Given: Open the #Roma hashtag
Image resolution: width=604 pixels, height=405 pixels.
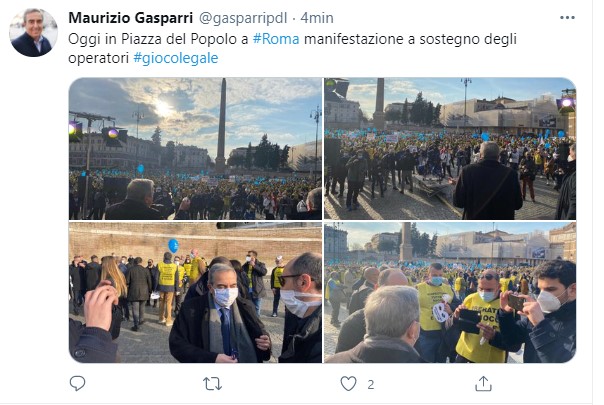Looking at the screenshot, I should pos(276,39).
